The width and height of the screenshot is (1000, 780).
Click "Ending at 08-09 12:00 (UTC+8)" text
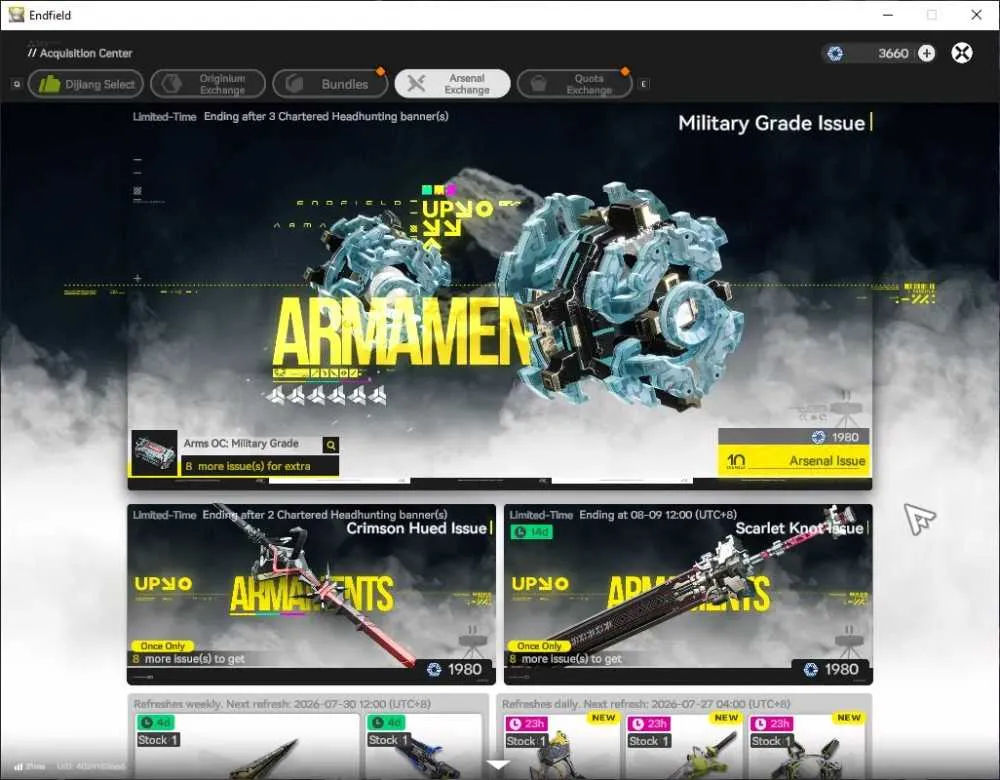point(658,515)
